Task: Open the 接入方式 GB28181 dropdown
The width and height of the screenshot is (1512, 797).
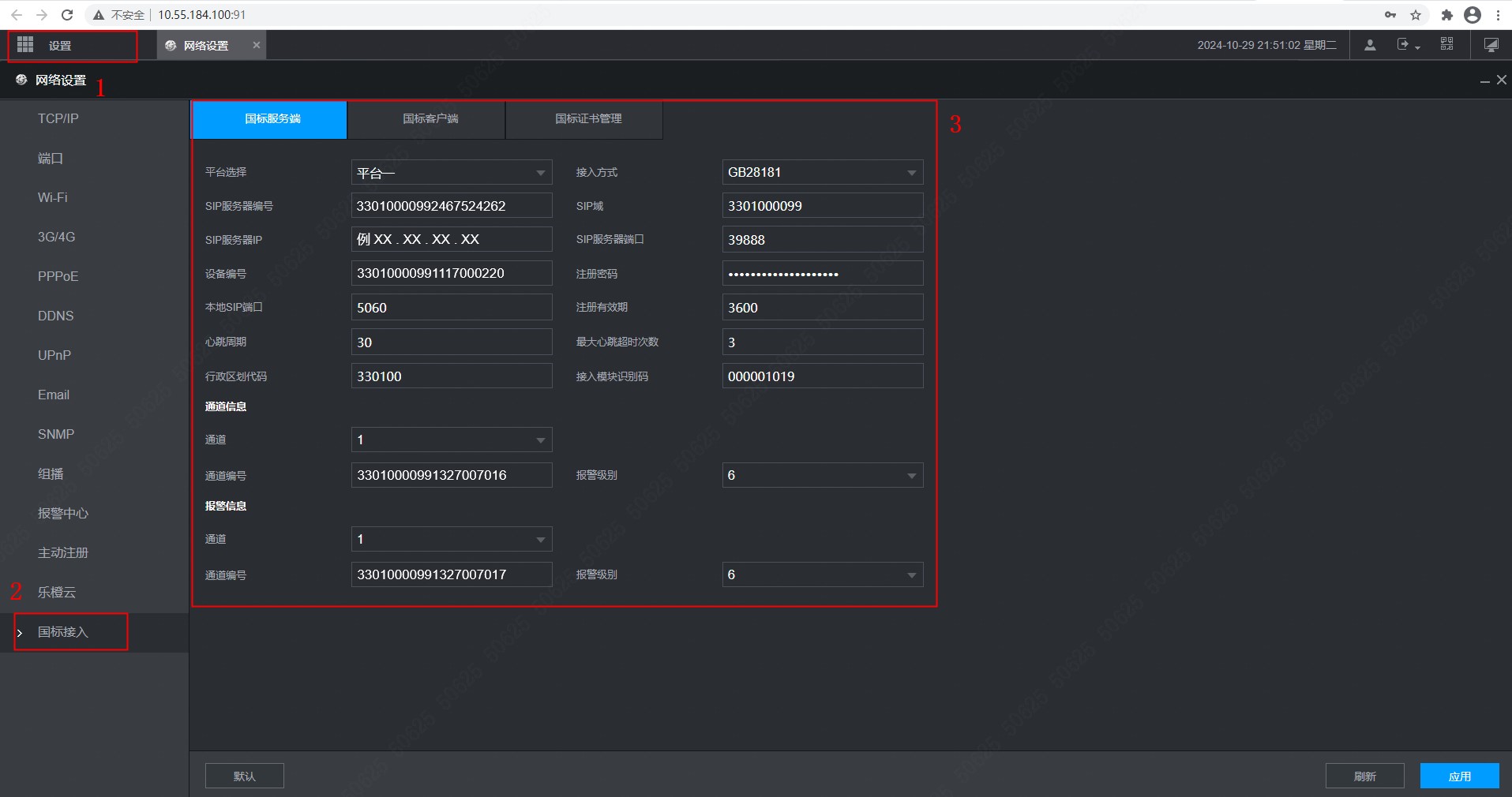Action: click(822, 172)
